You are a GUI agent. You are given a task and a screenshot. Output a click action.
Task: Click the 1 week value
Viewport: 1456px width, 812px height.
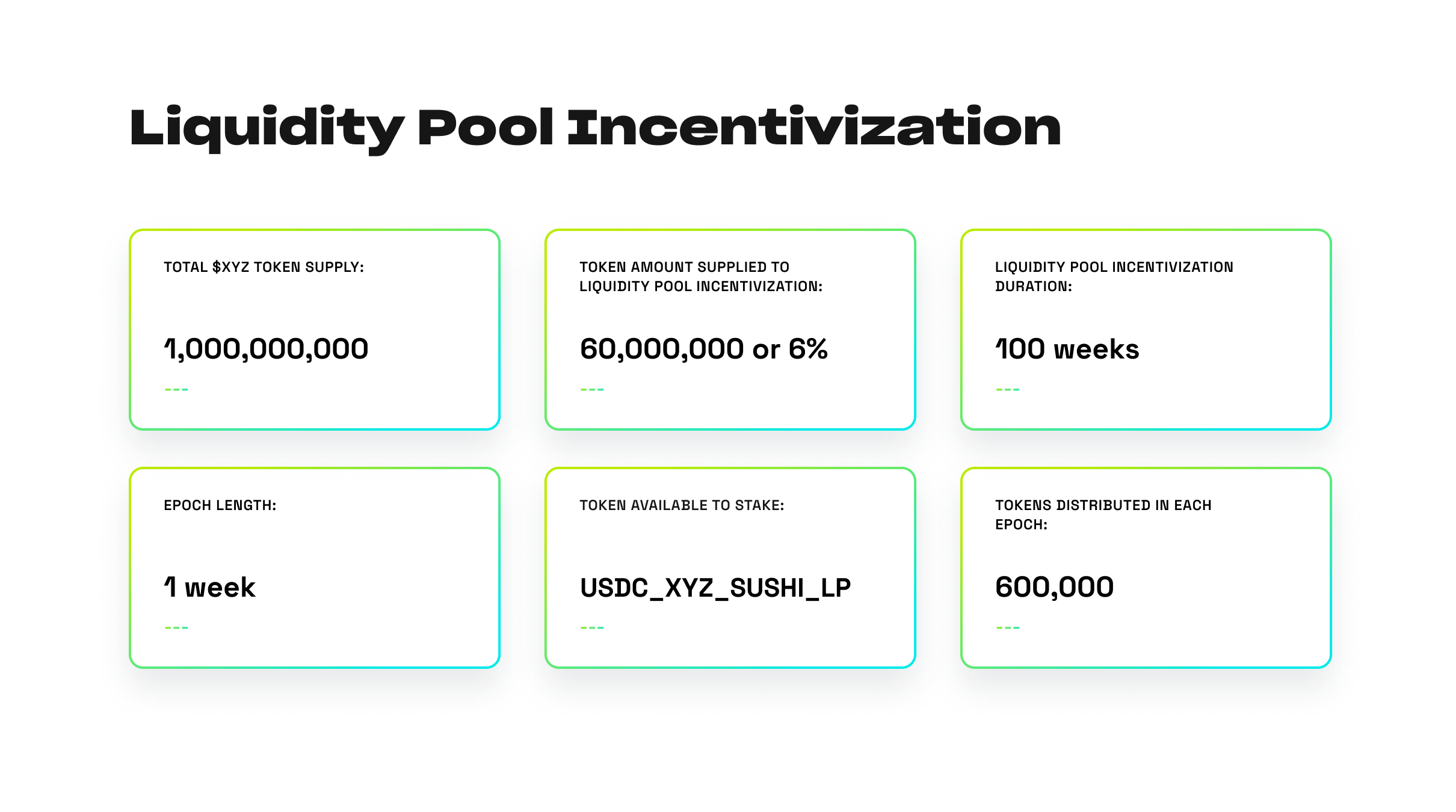(209, 588)
